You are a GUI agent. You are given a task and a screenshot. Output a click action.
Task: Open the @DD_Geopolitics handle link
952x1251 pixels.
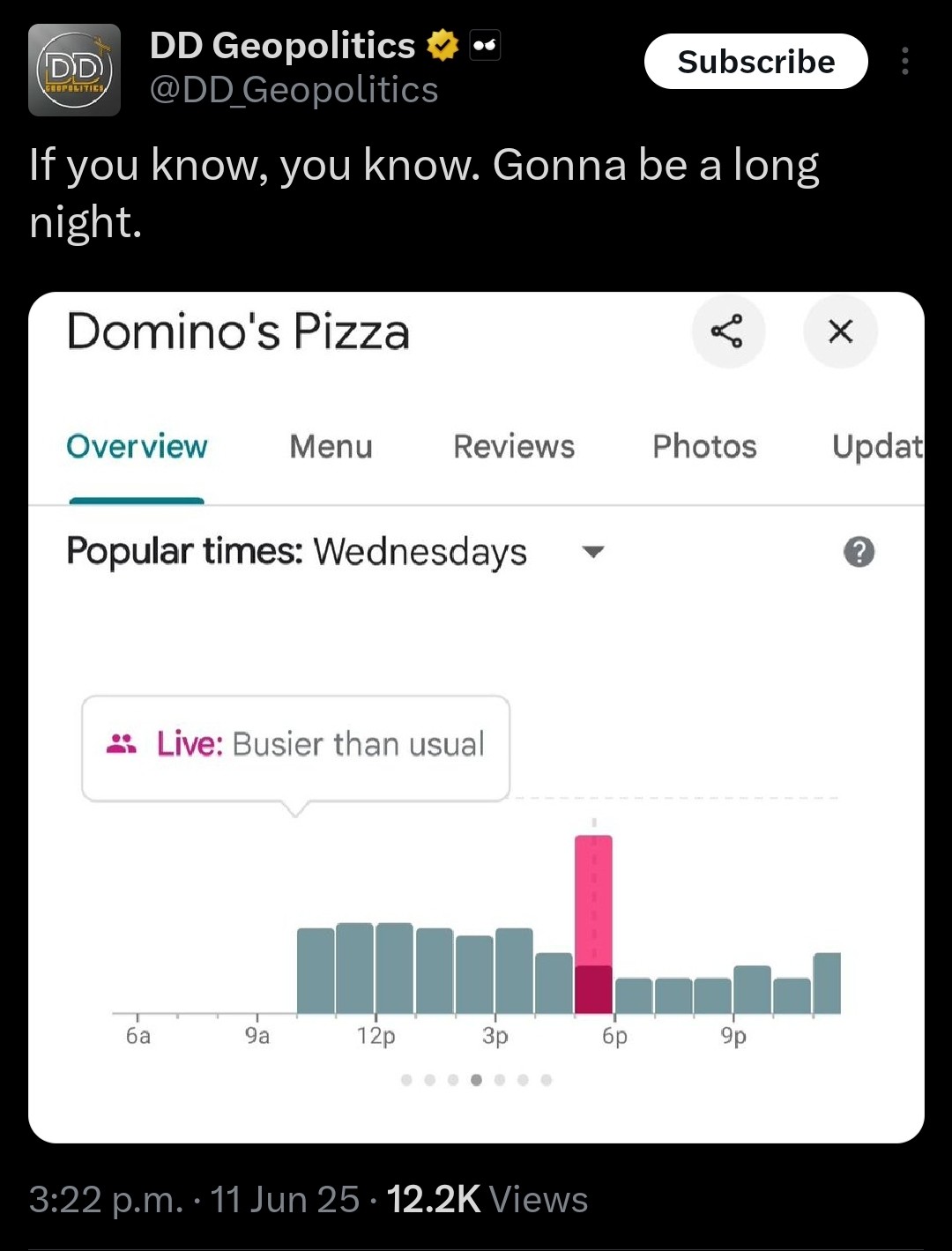pyautogui.click(x=294, y=90)
